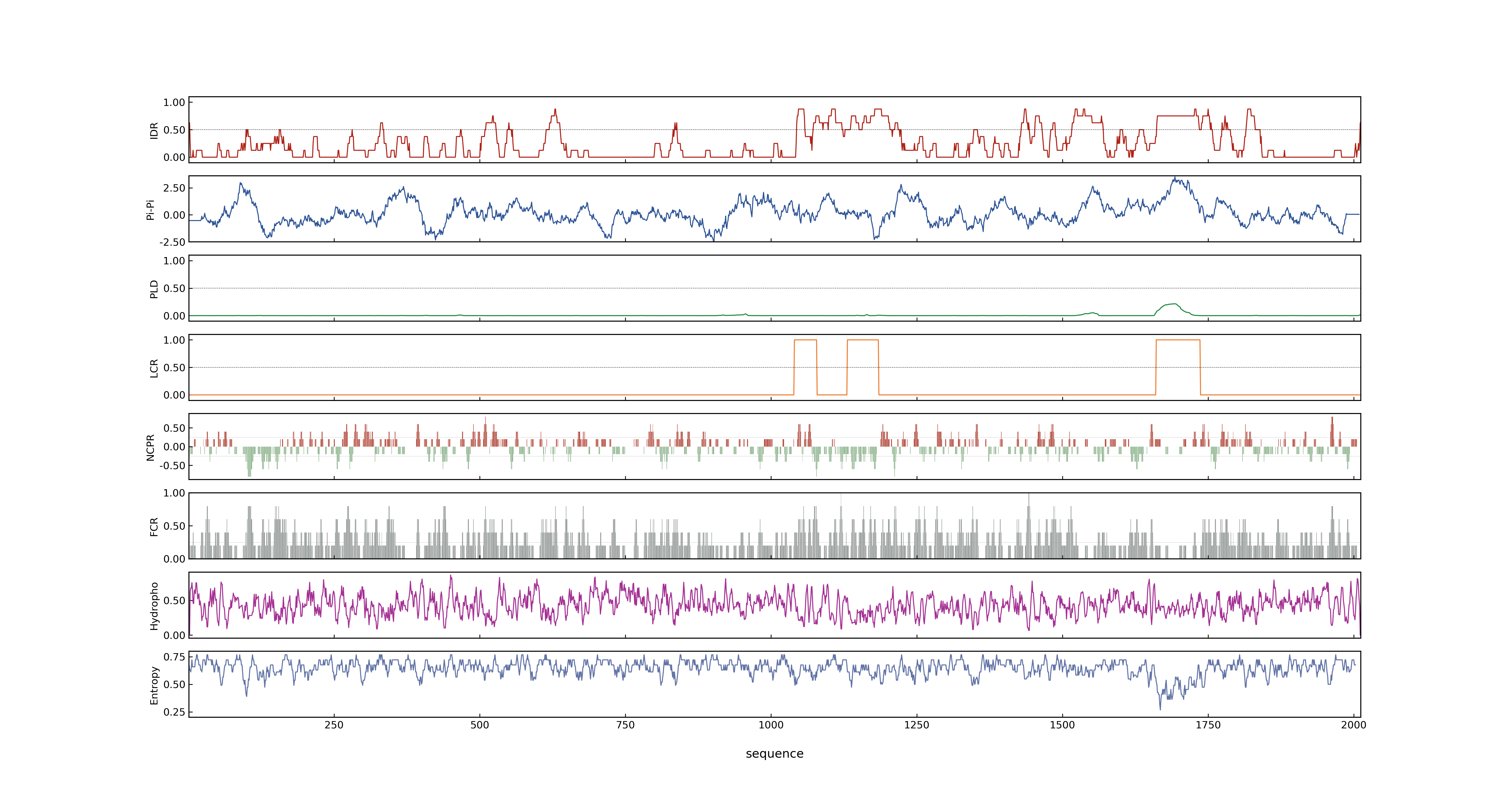Click the 0.25 tick on Entropy axis

[174, 712]
